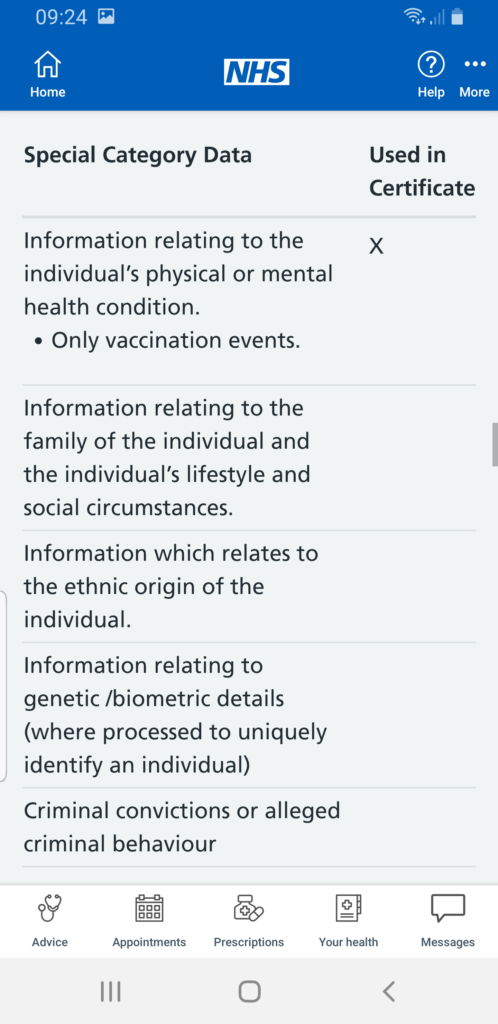The height and width of the screenshot is (1024, 498).
Task: Tap Android recent apps button
Action: coord(110,991)
